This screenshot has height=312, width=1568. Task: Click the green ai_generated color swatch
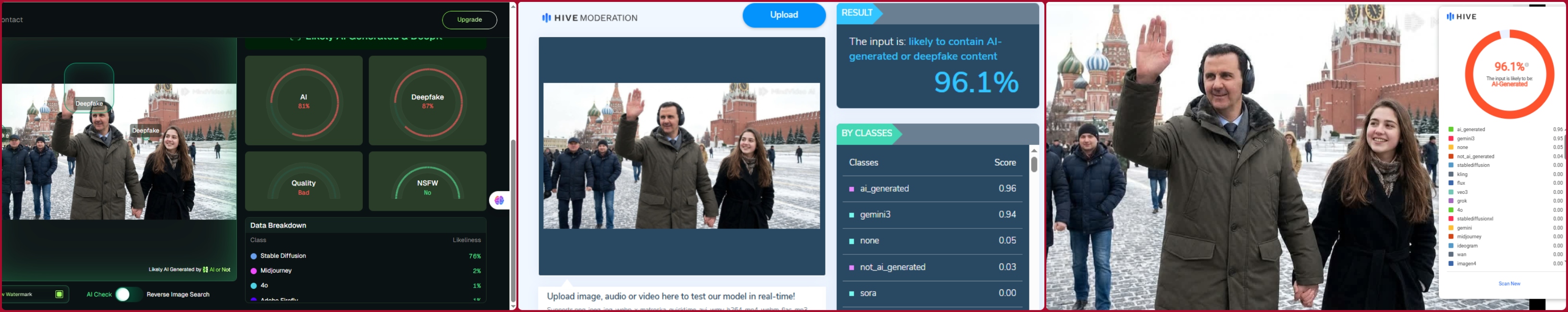1450,130
